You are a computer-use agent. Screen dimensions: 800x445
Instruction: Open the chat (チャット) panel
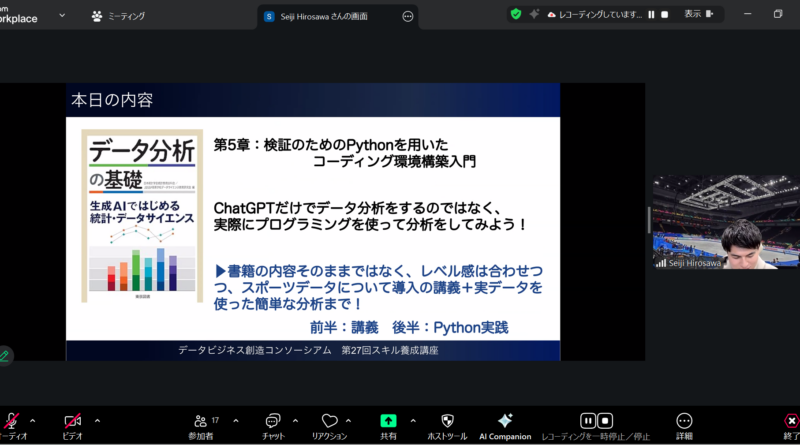(x=271, y=426)
